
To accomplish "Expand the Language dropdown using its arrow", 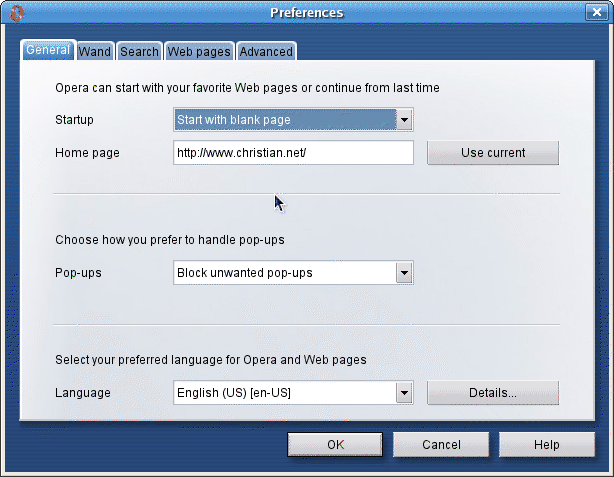I will coord(404,393).
